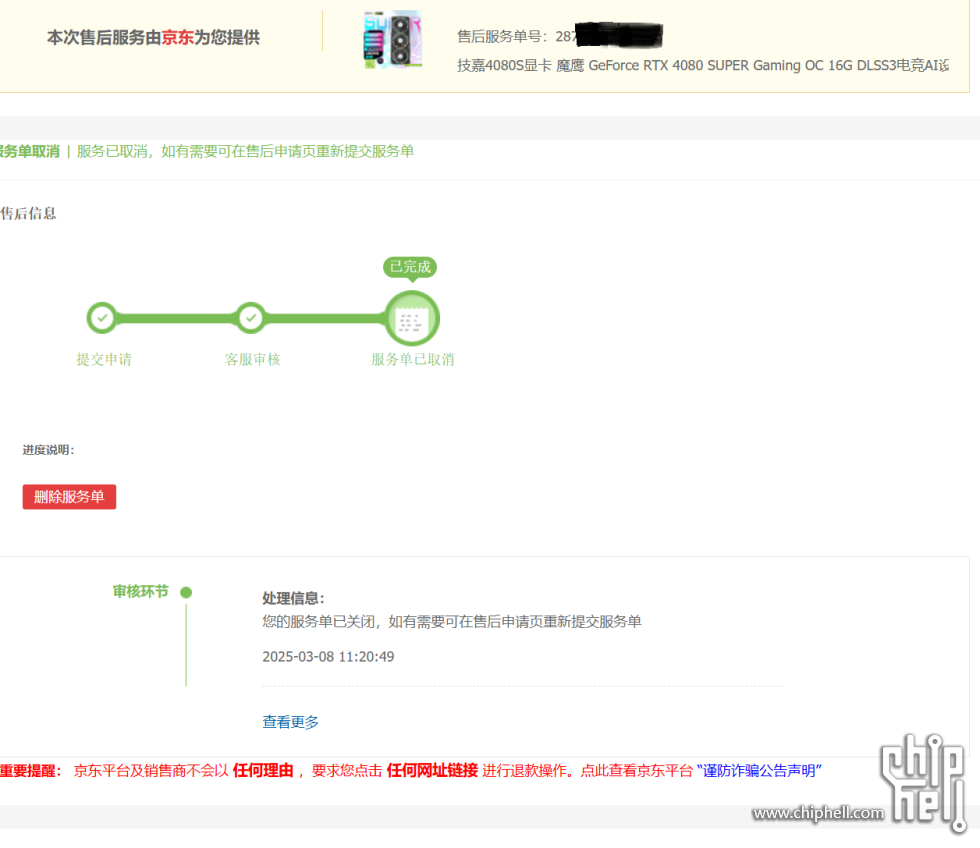The height and width of the screenshot is (848, 980).
Task: Click the timestamp 2025-03-08 11:20:49
Action: [328, 657]
